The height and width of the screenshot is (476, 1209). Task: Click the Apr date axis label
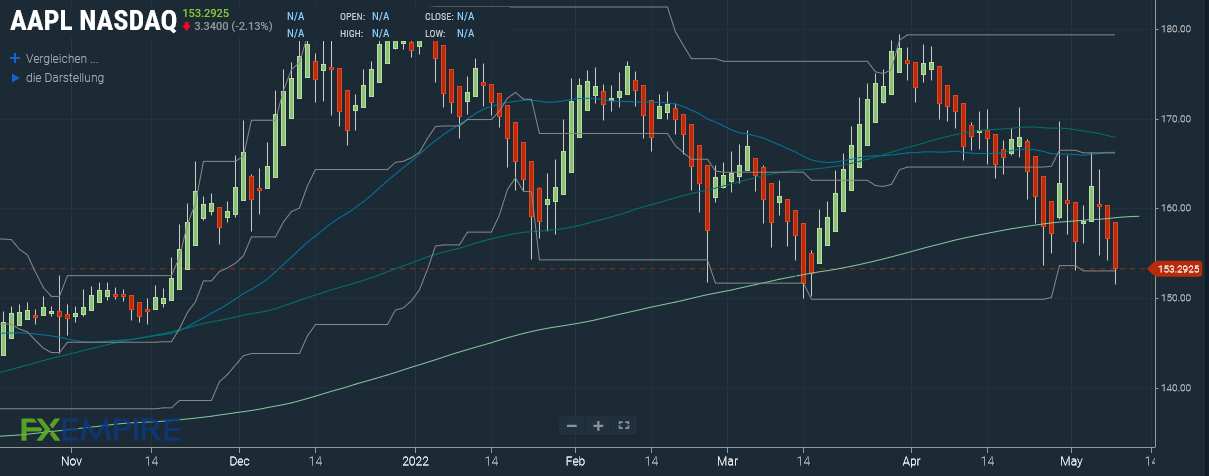[911, 462]
